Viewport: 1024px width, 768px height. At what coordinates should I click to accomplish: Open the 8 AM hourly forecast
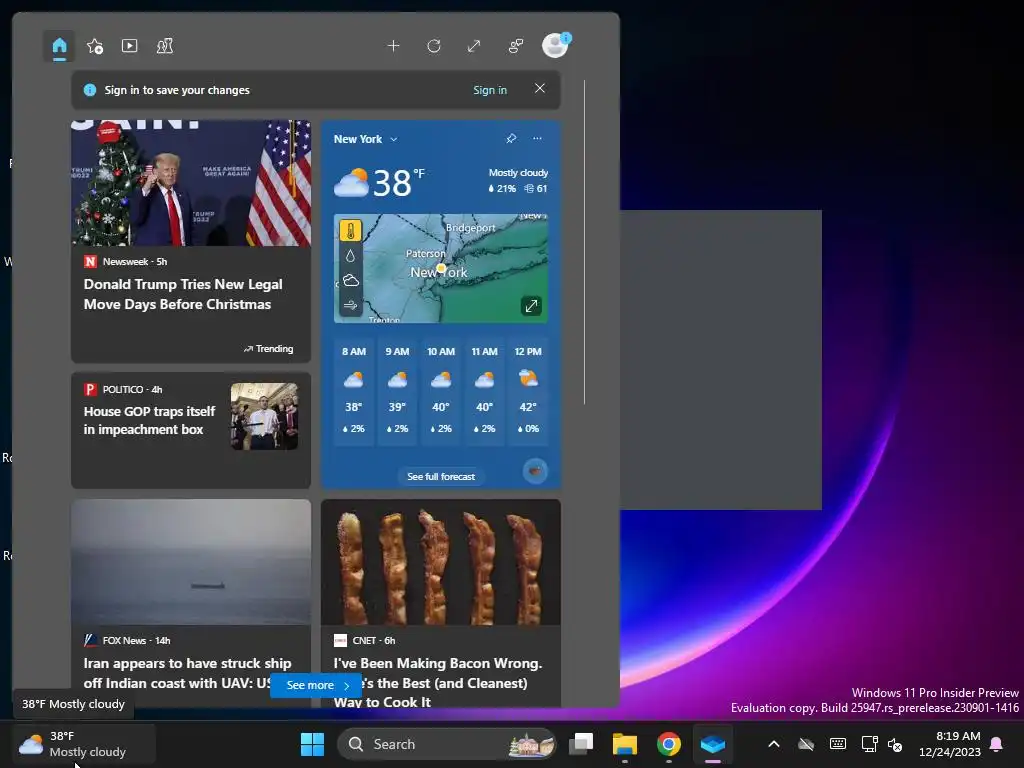click(x=354, y=391)
